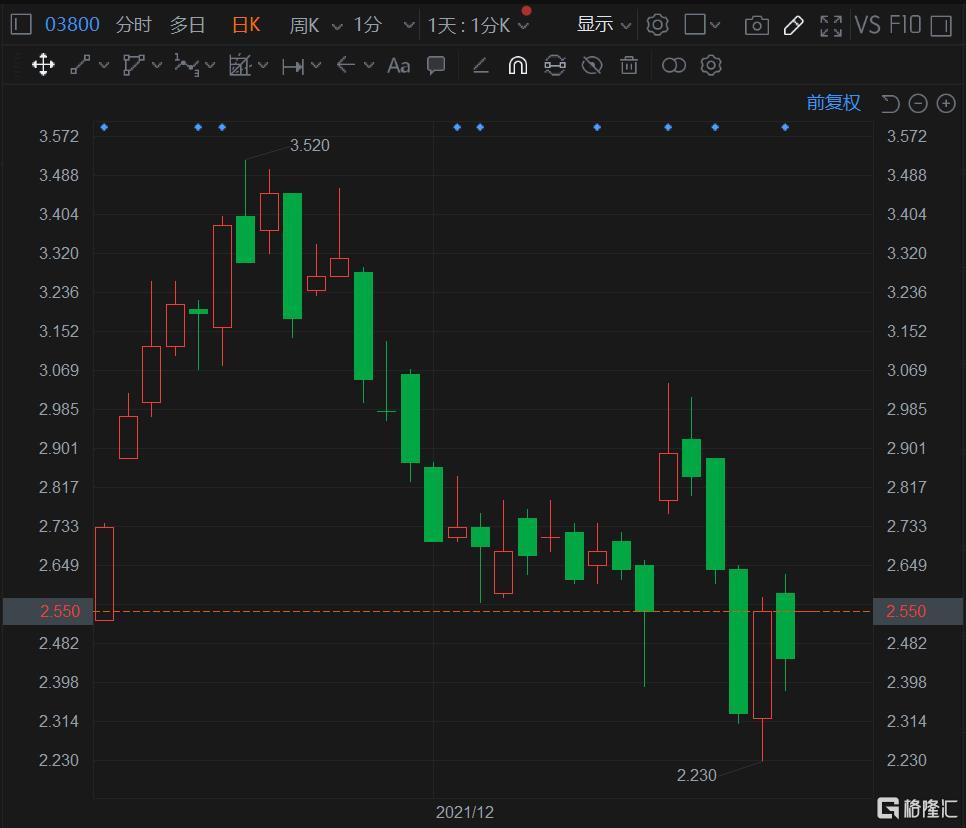Click the comment bubble annotation tool

click(x=436, y=66)
